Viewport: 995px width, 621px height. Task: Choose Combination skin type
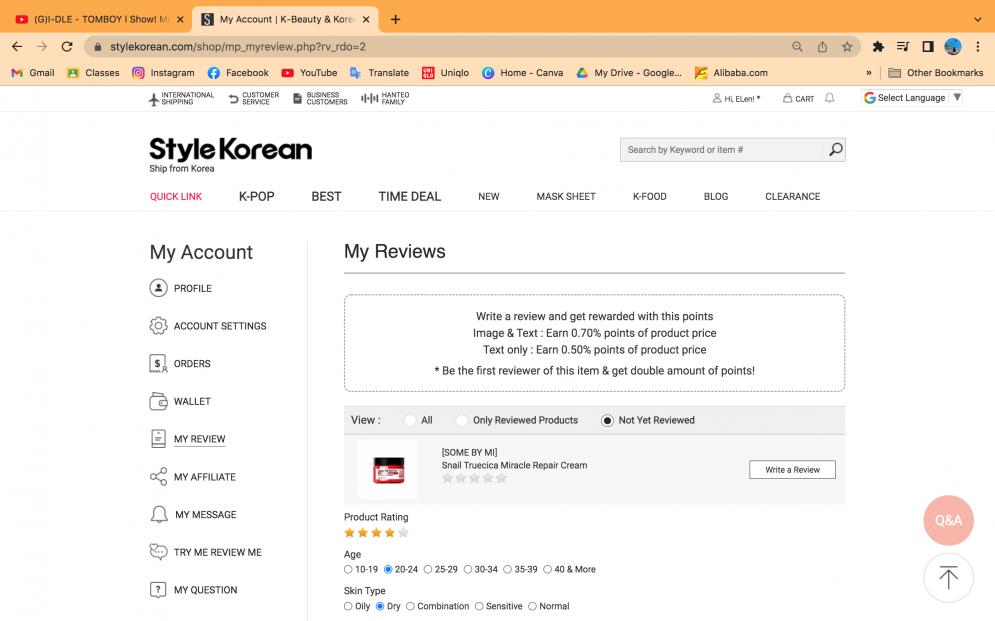tap(410, 606)
